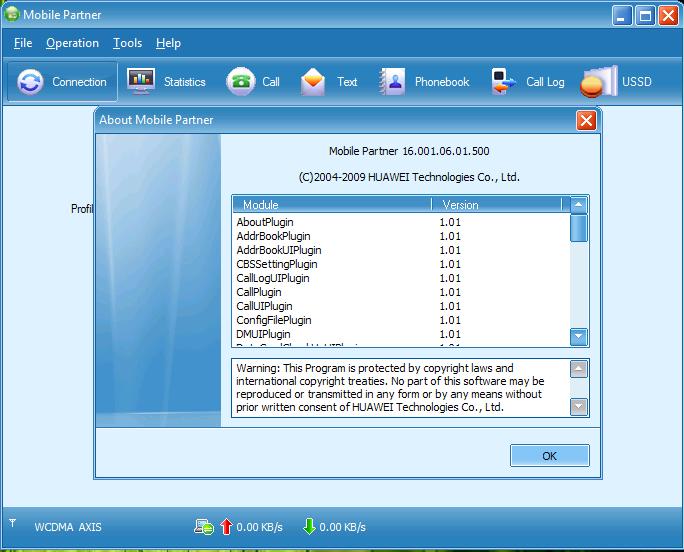Minimize the Mobile Partner window
This screenshot has height=552, width=684.
[x=622, y=16]
